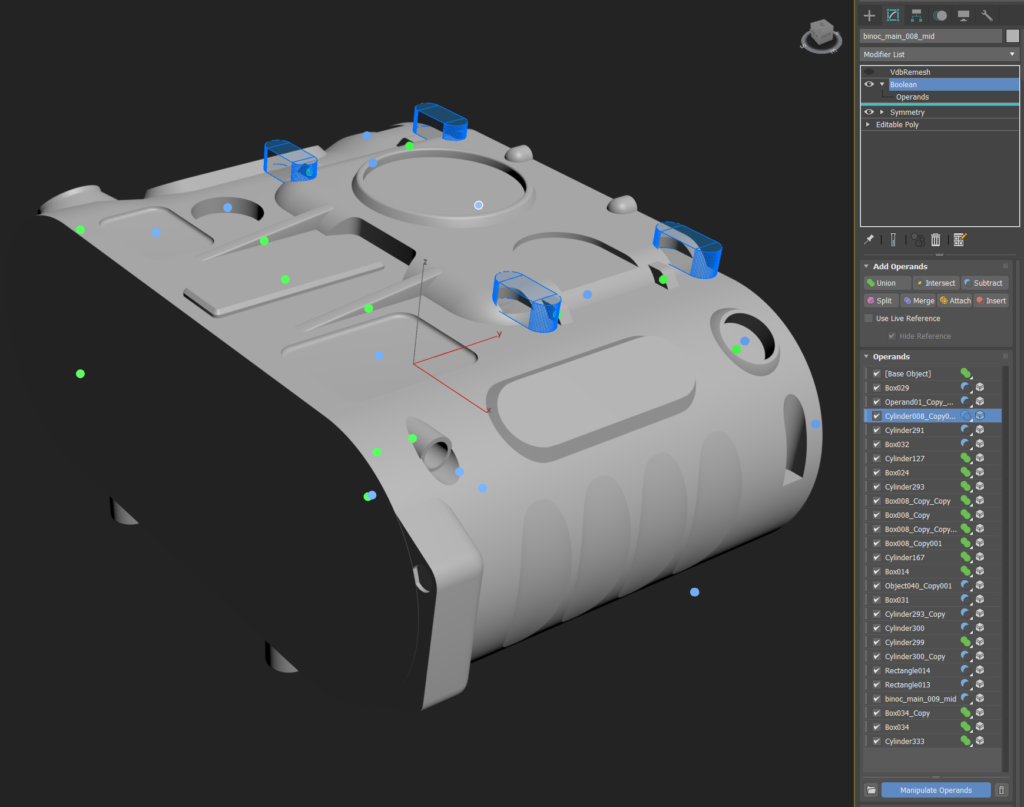Open Configure Modifier Sets icon

(x=960, y=240)
